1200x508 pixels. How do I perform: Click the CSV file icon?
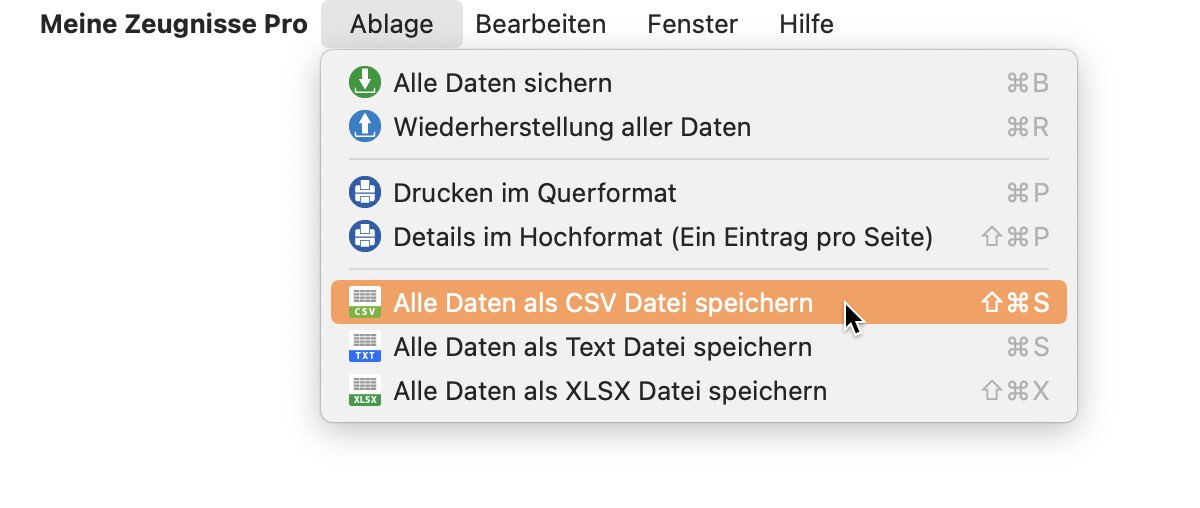[365, 302]
